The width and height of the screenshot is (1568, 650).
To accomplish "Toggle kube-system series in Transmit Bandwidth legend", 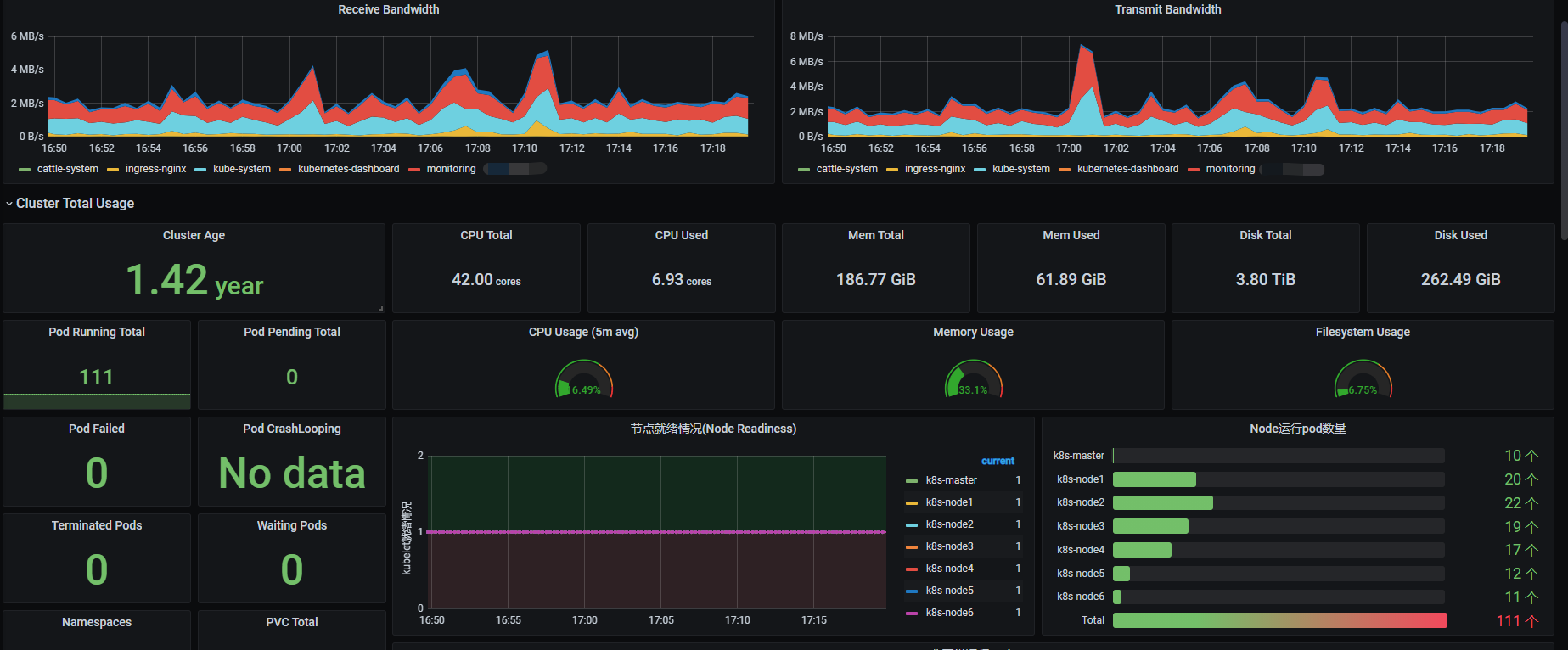I will [1021, 169].
